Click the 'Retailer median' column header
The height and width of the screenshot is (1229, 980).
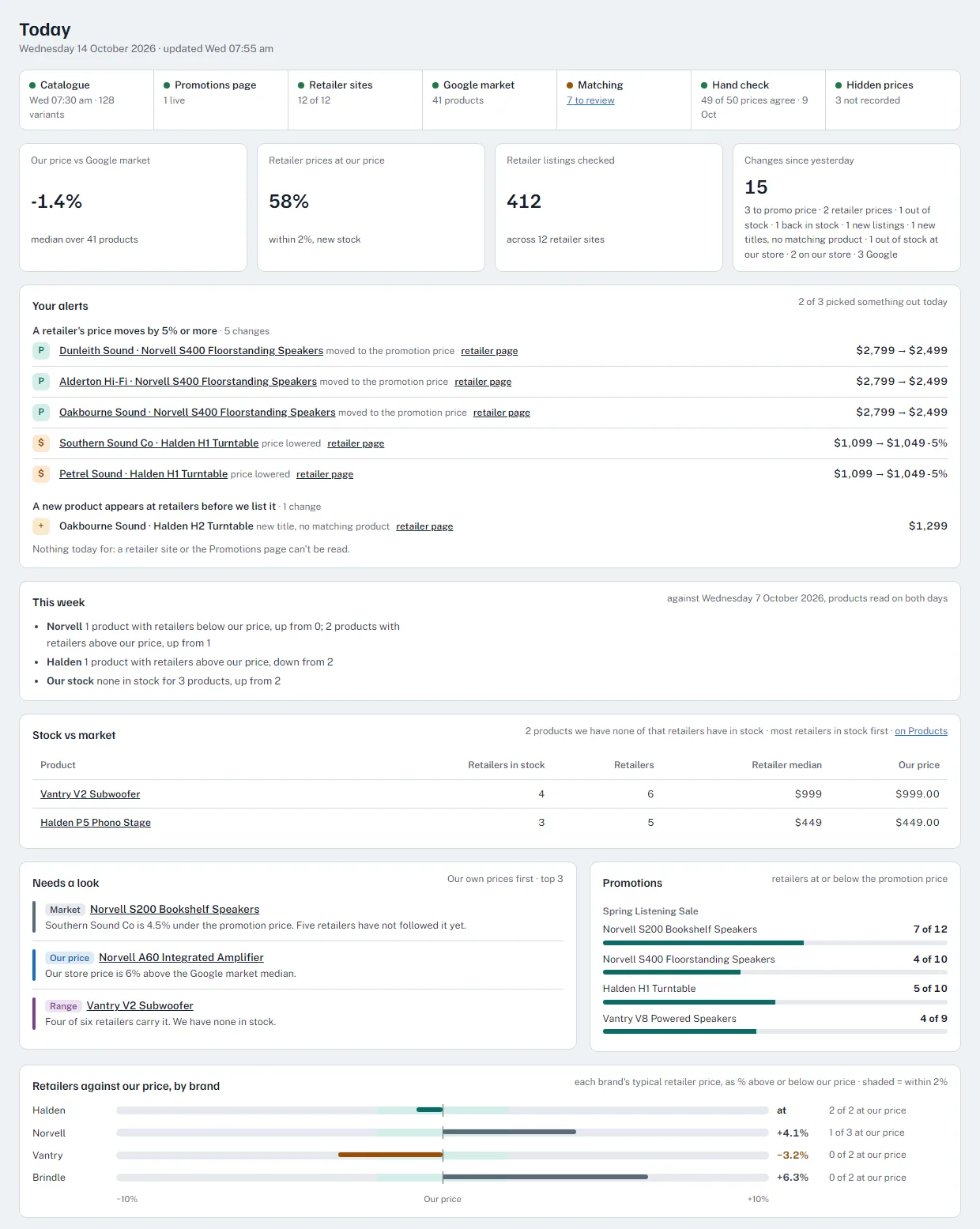[x=786, y=765]
